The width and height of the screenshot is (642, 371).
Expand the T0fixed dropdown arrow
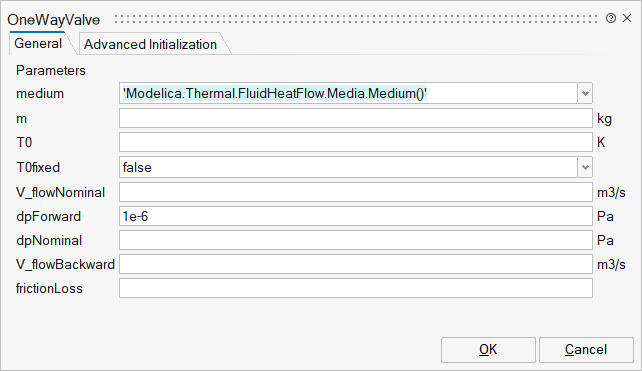click(585, 167)
